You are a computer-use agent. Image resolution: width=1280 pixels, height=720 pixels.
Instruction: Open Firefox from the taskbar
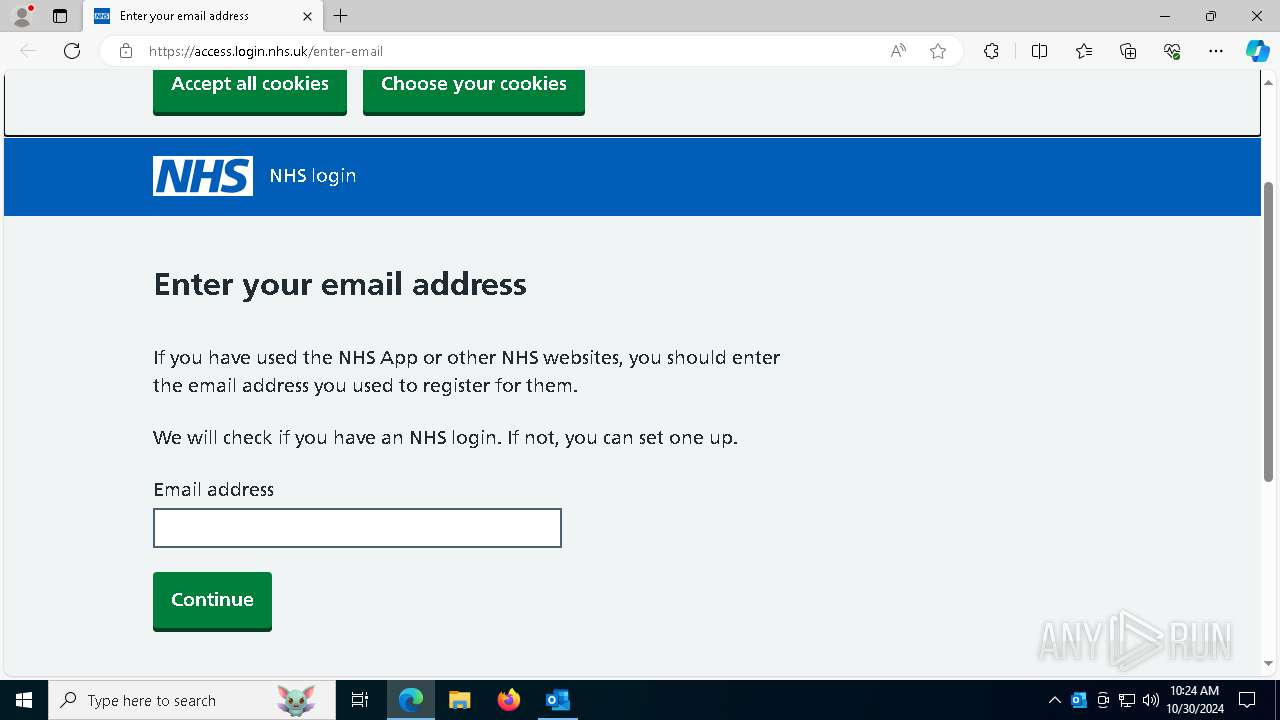[x=509, y=700]
